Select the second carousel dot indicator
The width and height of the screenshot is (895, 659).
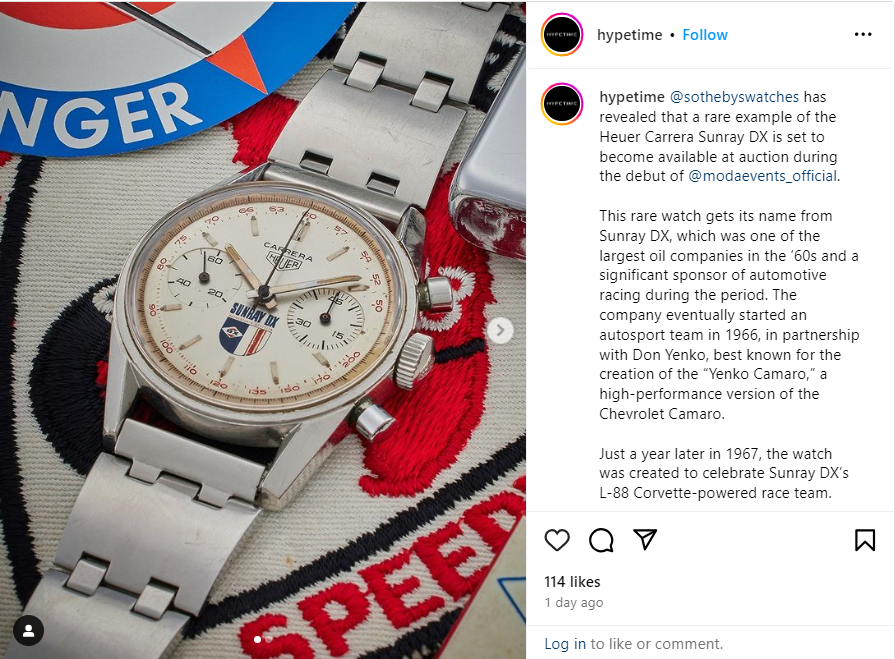click(268, 640)
